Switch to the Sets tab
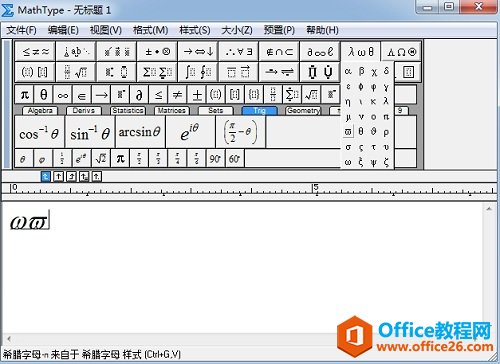 216,111
